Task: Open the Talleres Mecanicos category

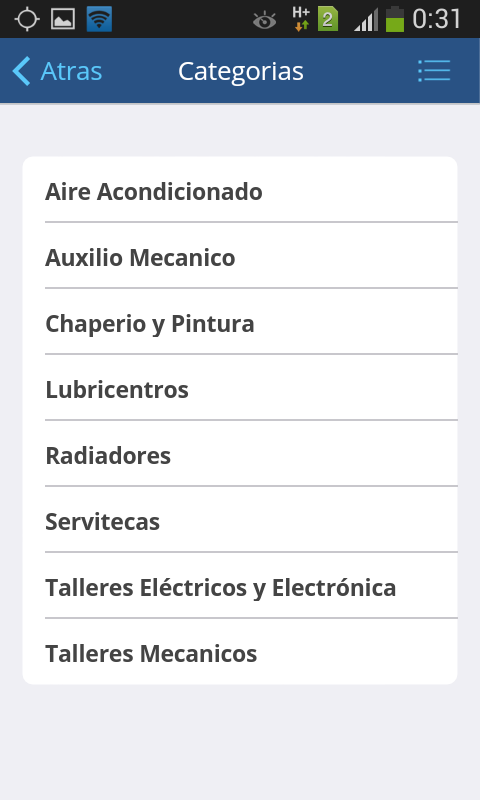Action: coord(240,652)
